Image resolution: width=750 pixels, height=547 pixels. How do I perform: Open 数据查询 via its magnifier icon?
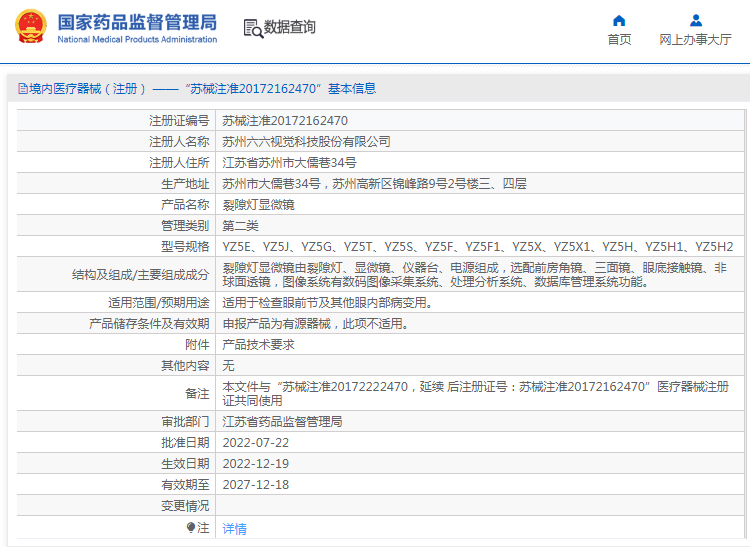(252, 28)
